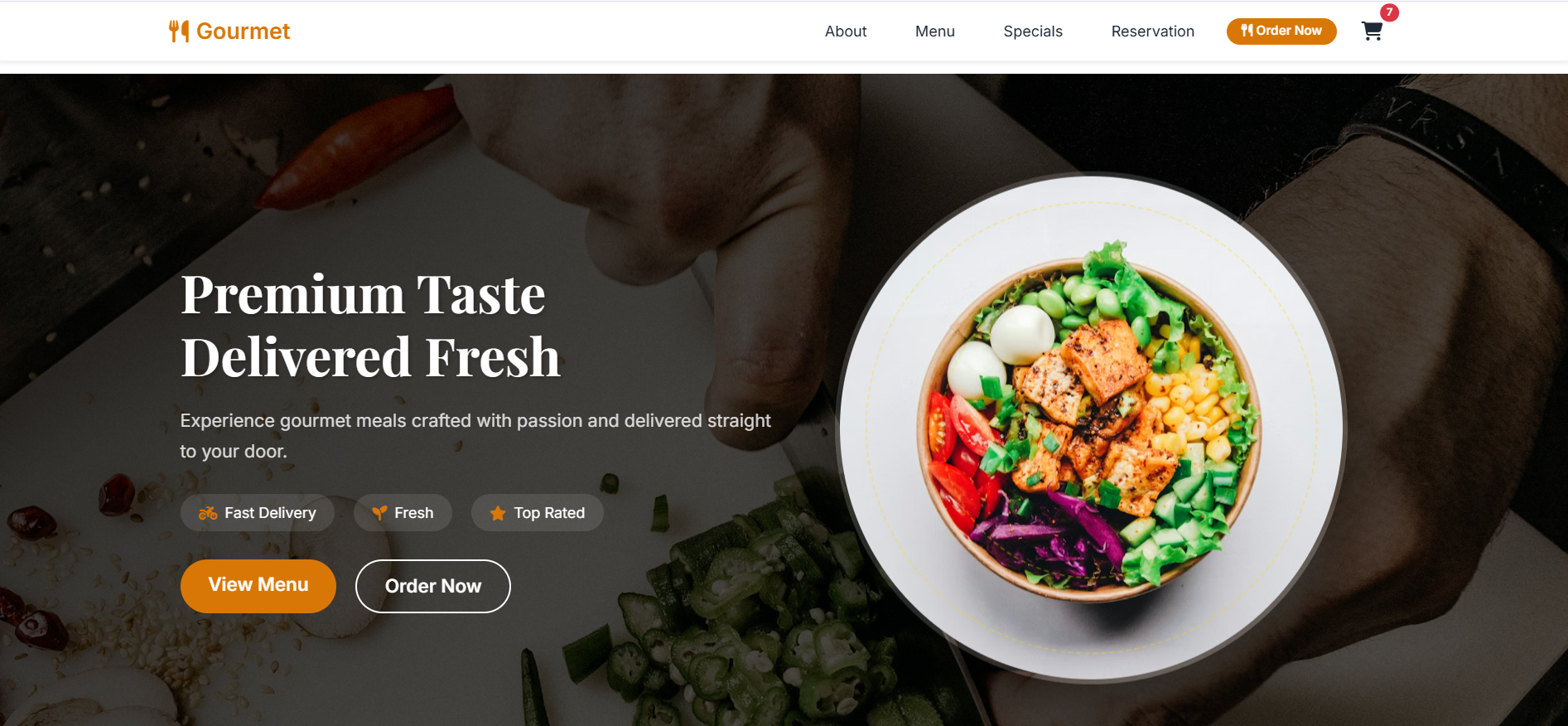Click the Premium Taste Delivered Fresh heading
Image resolution: width=1568 pixels, height=726 pixels.
370,326
